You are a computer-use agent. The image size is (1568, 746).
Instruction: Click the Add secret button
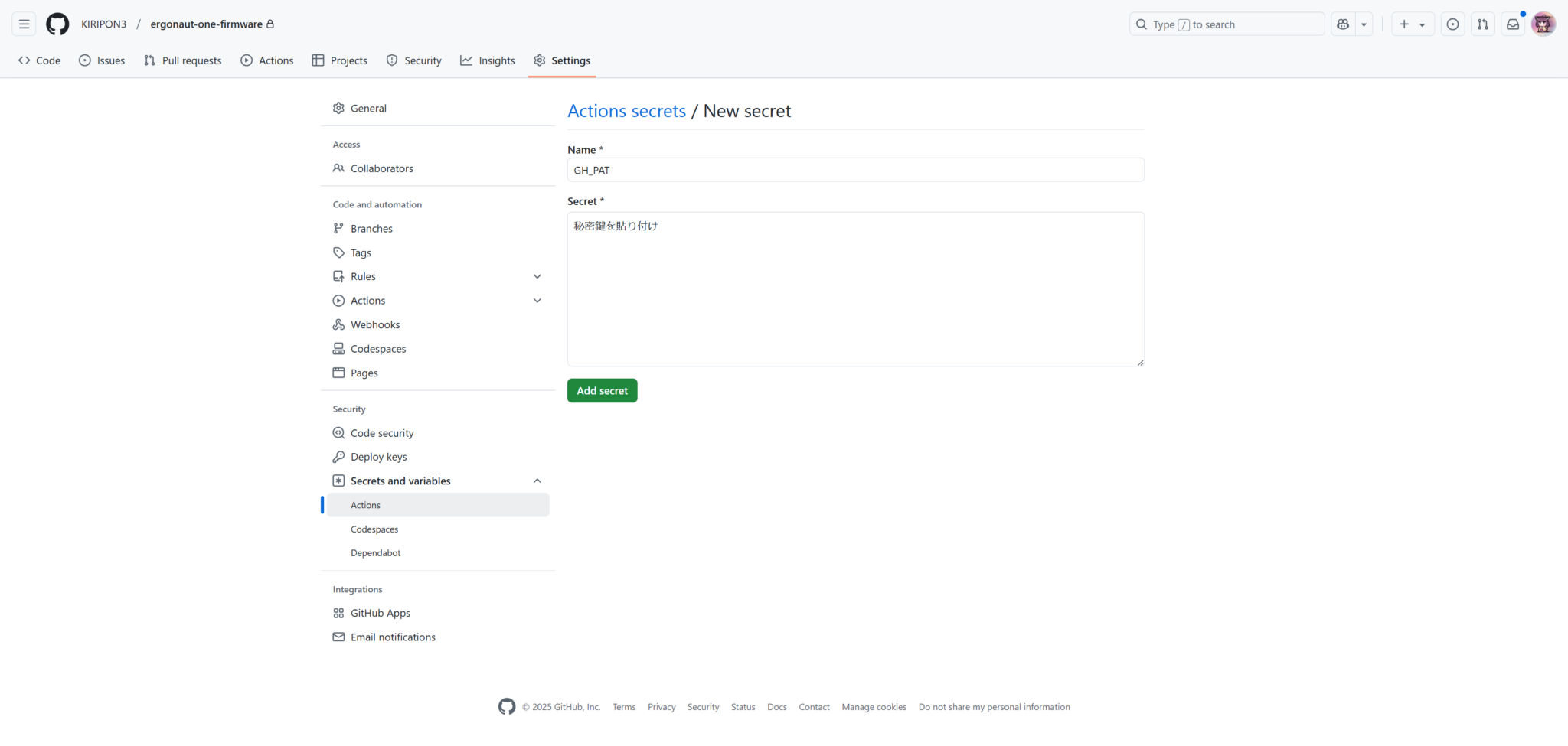[x=602, y=391]
